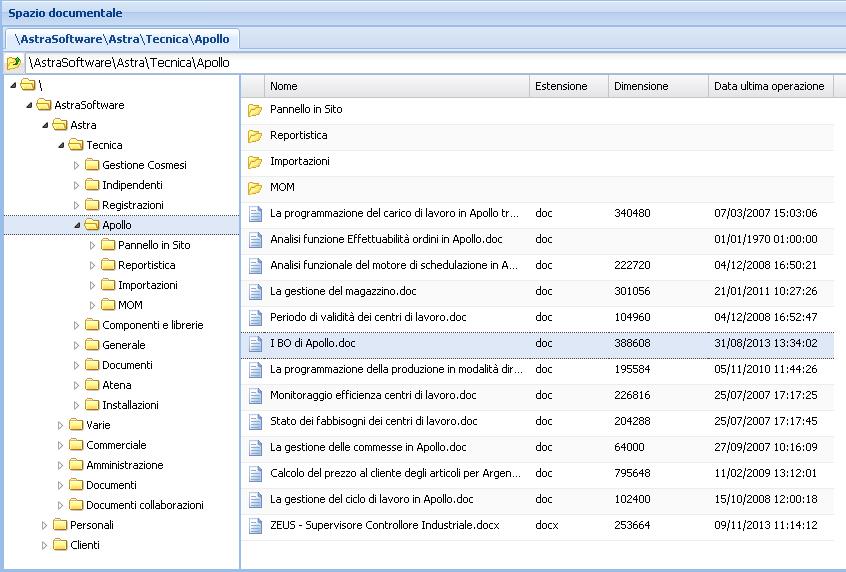Expand the Indipendenti tree node

76,185
